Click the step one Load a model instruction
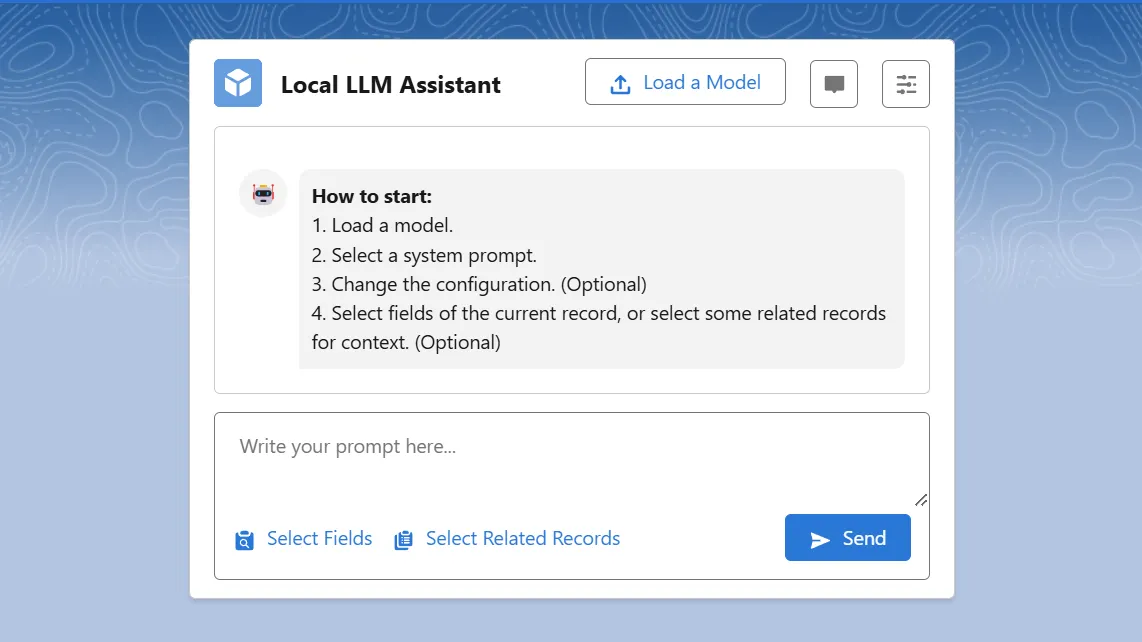 click(x=382, y=225)
